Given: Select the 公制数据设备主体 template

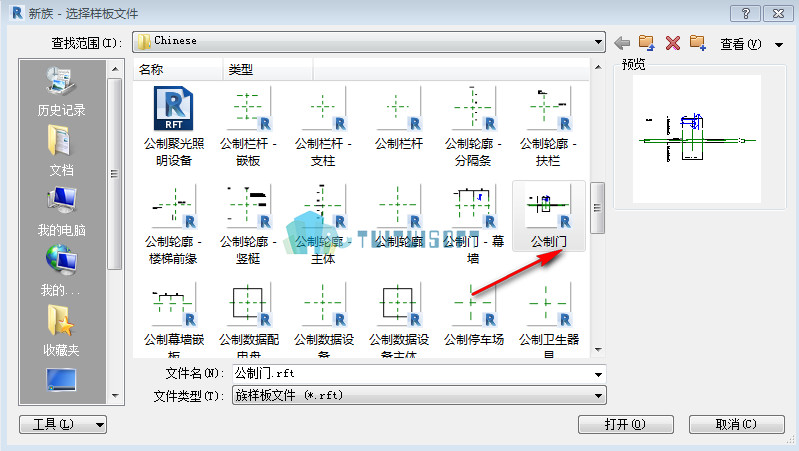Looking at the screenshot, I should point(398,320).
